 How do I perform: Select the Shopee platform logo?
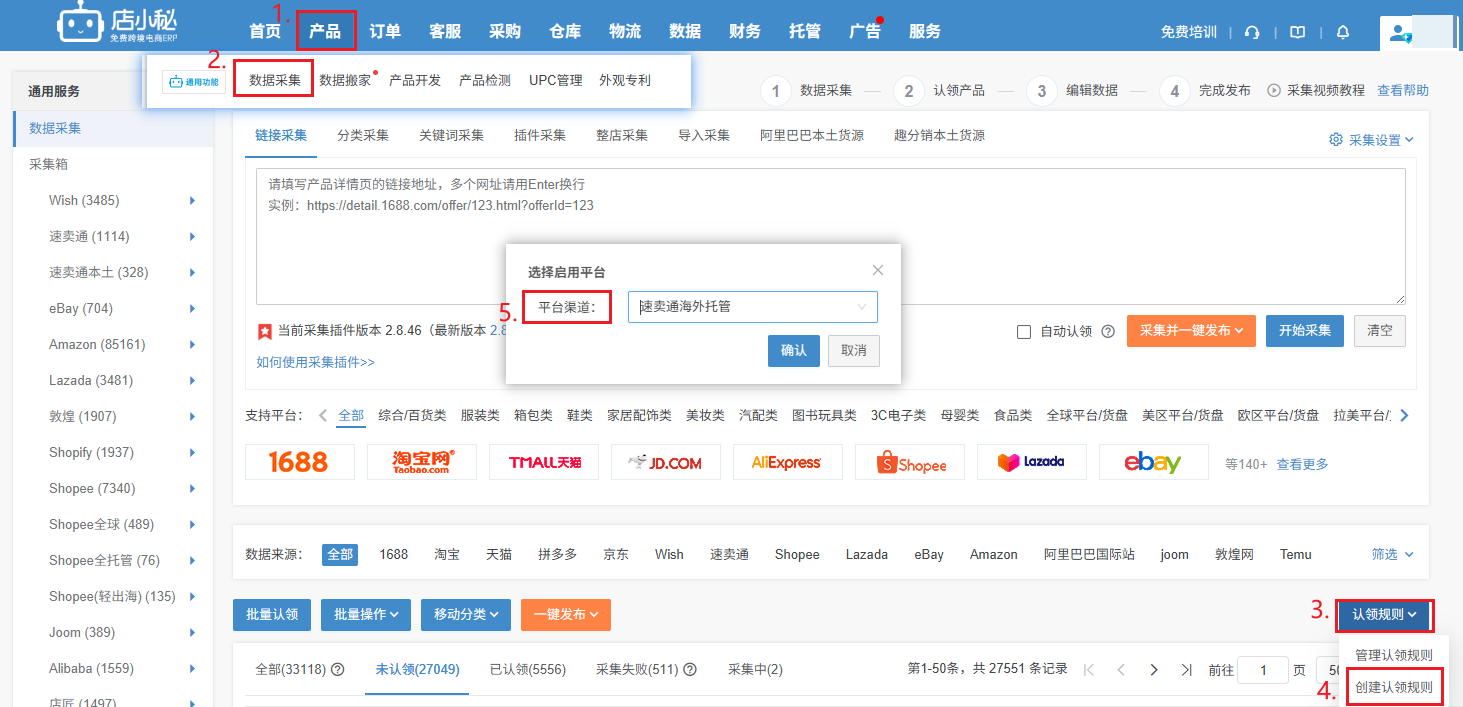click(x=911, y=462)
